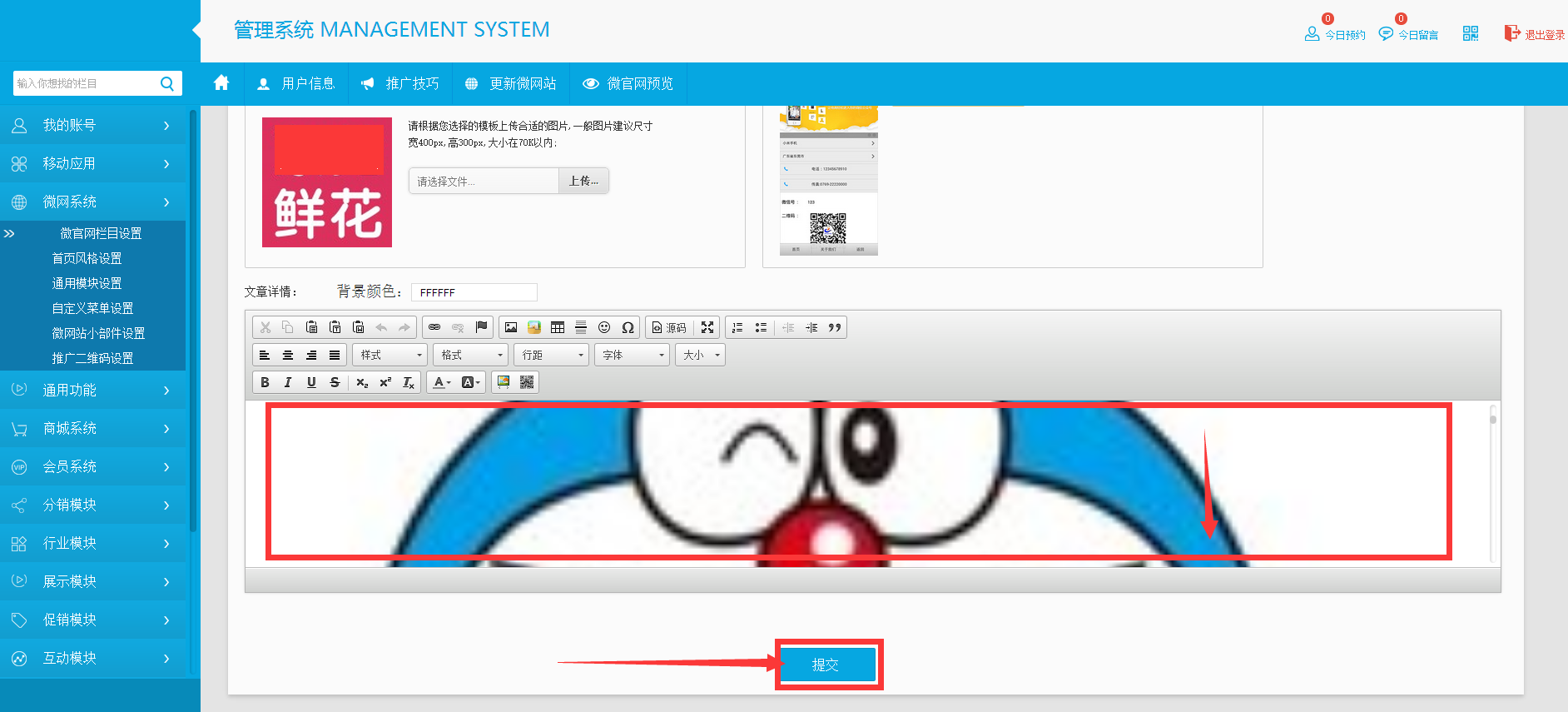The image size is (1568, 712).
Task: Insert a smiley emoticon in the editor
Action: 604,327
